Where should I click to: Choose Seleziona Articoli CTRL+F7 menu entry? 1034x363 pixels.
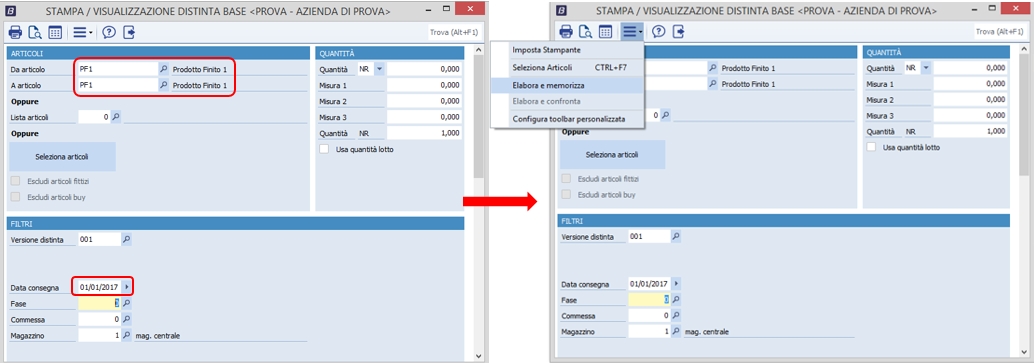(567, 67)
